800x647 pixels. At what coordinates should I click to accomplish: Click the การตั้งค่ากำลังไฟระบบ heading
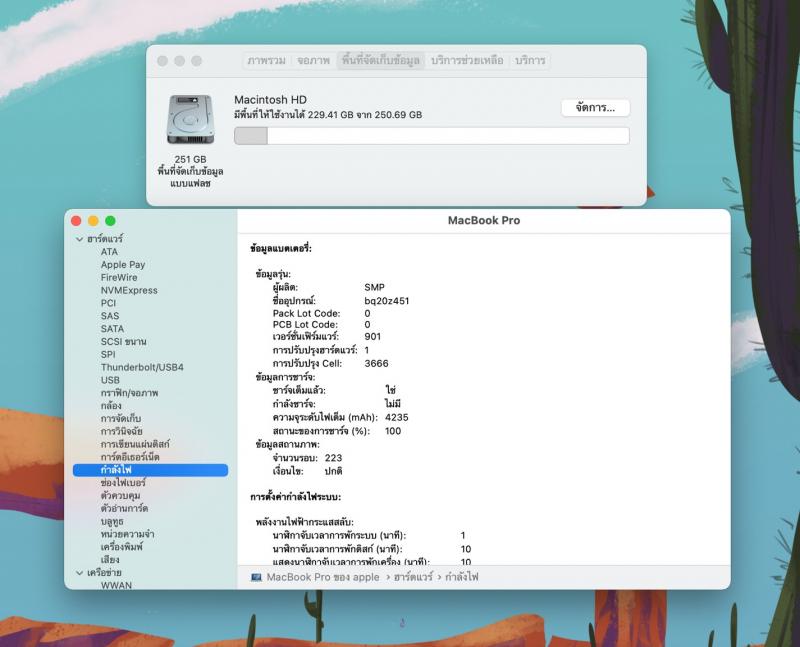[x=295, y=496]
